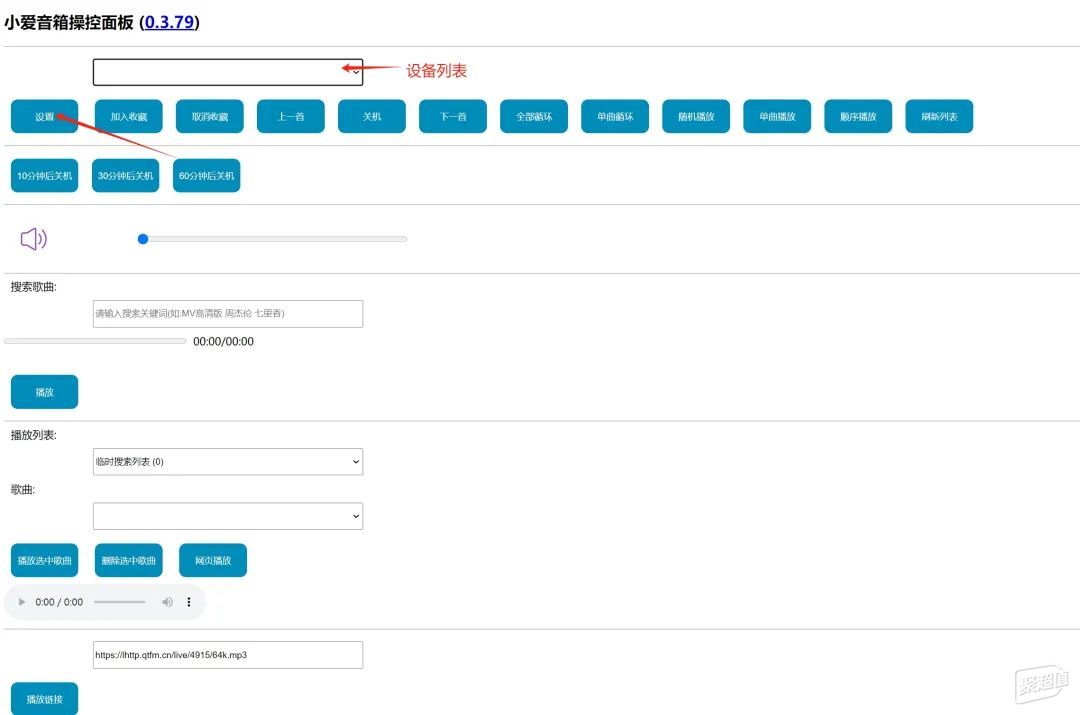Click 刷新列表 to refresh list
Screen dimensions: 1080x715
tap(939, 116)
